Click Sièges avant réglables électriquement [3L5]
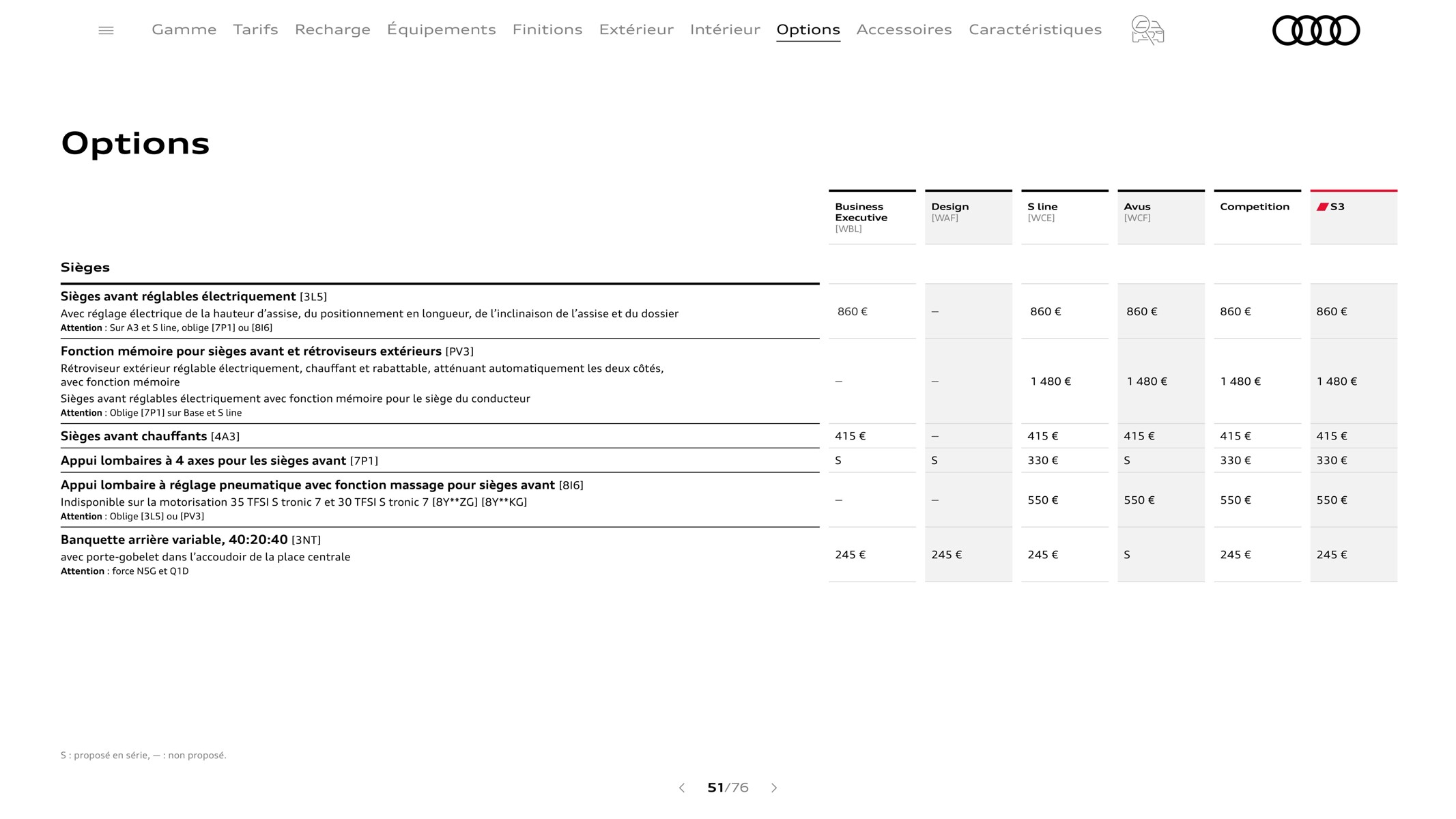This screenshot has width=1456, height=819. click(194, 296)
